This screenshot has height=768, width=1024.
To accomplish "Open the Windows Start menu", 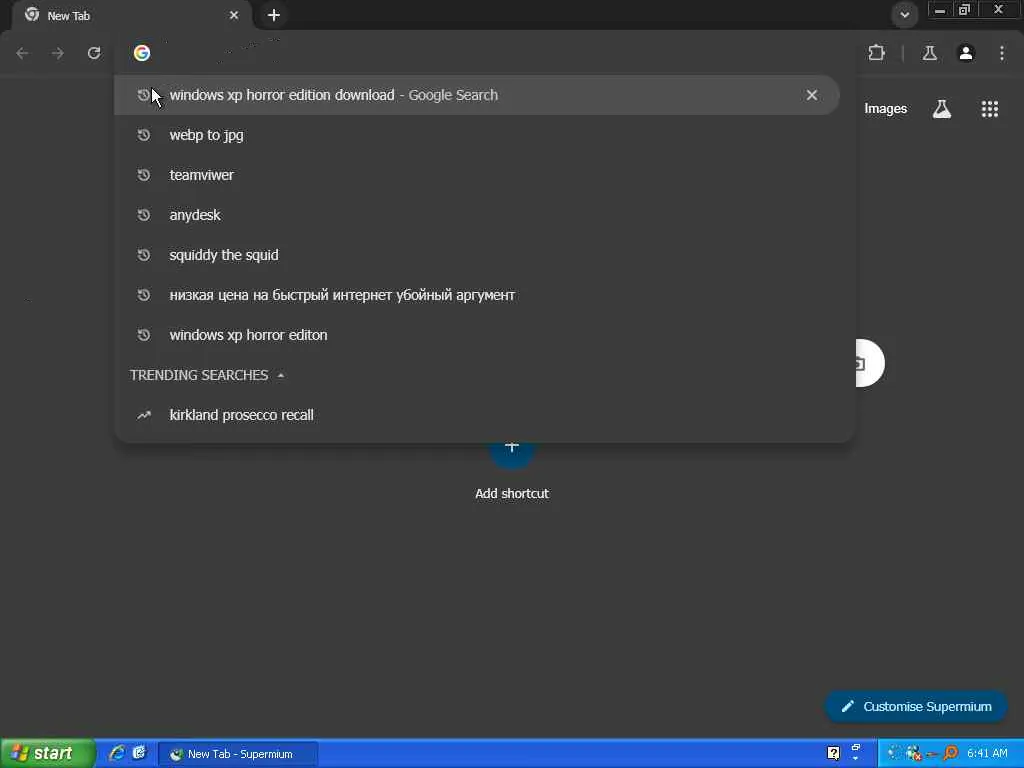I will click(x=46, y=754).
